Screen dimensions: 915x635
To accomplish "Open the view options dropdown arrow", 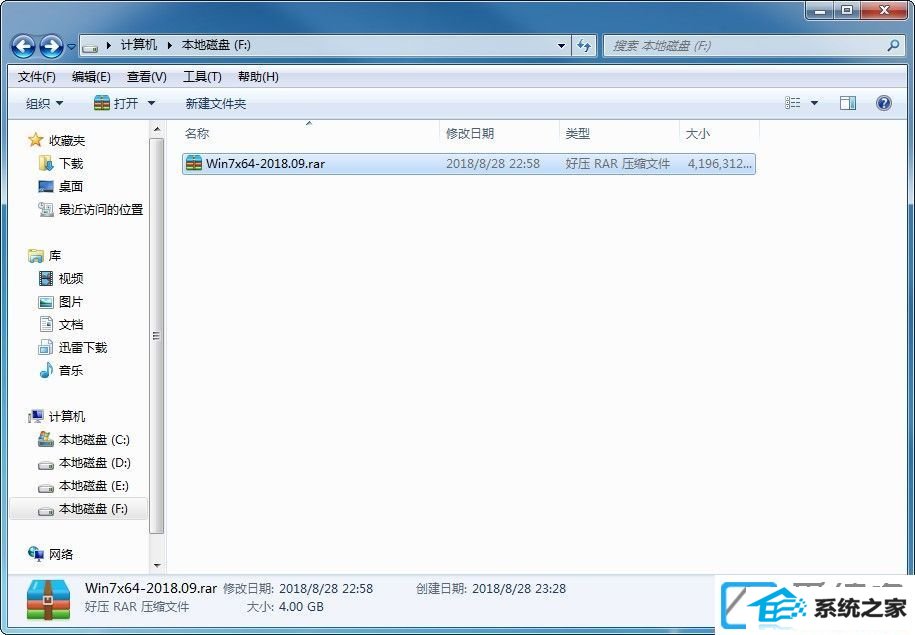I will coord(814,103).
